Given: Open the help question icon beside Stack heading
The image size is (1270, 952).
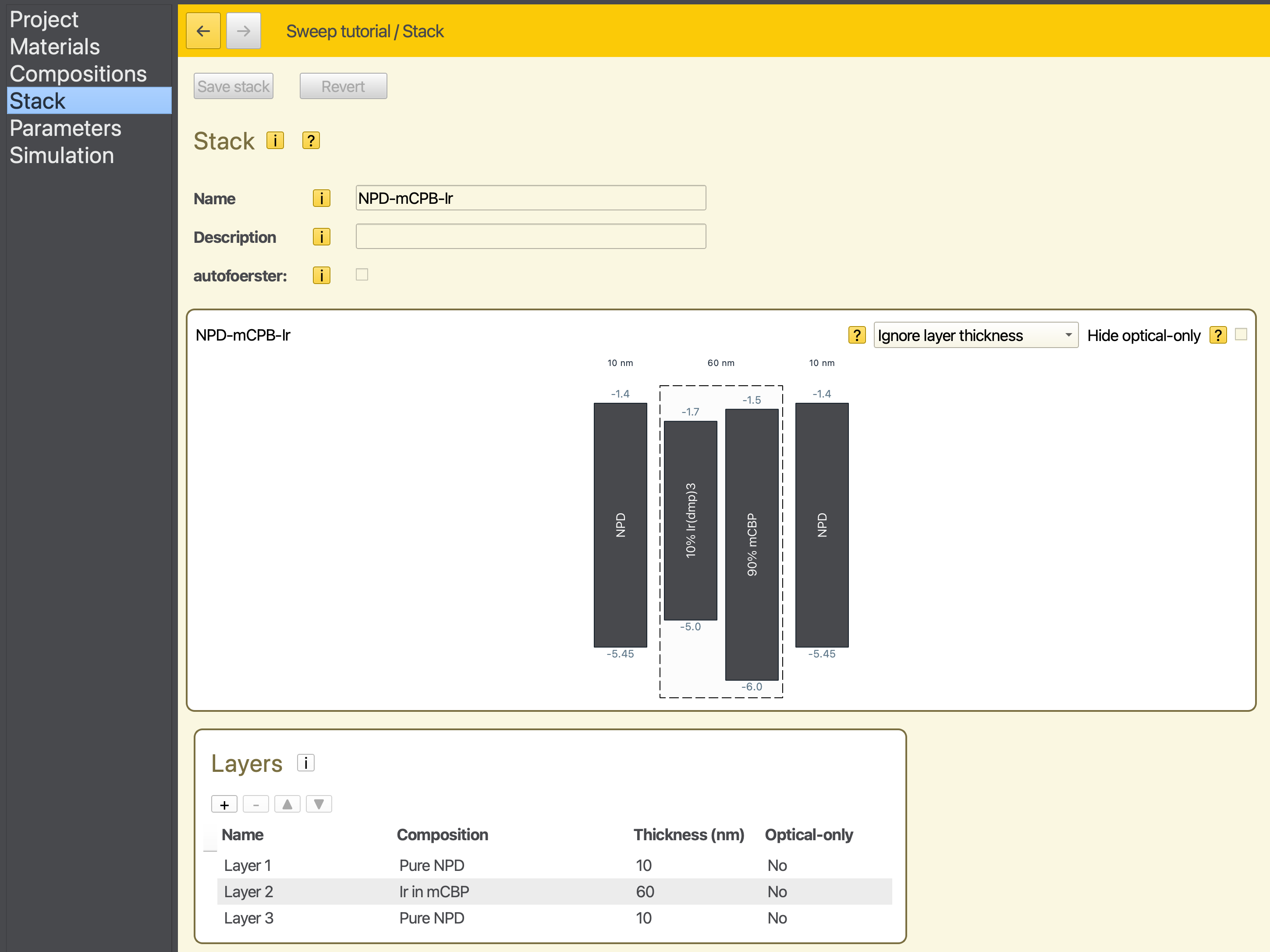Looking at the screenshot, I should [x=311, y=141].
